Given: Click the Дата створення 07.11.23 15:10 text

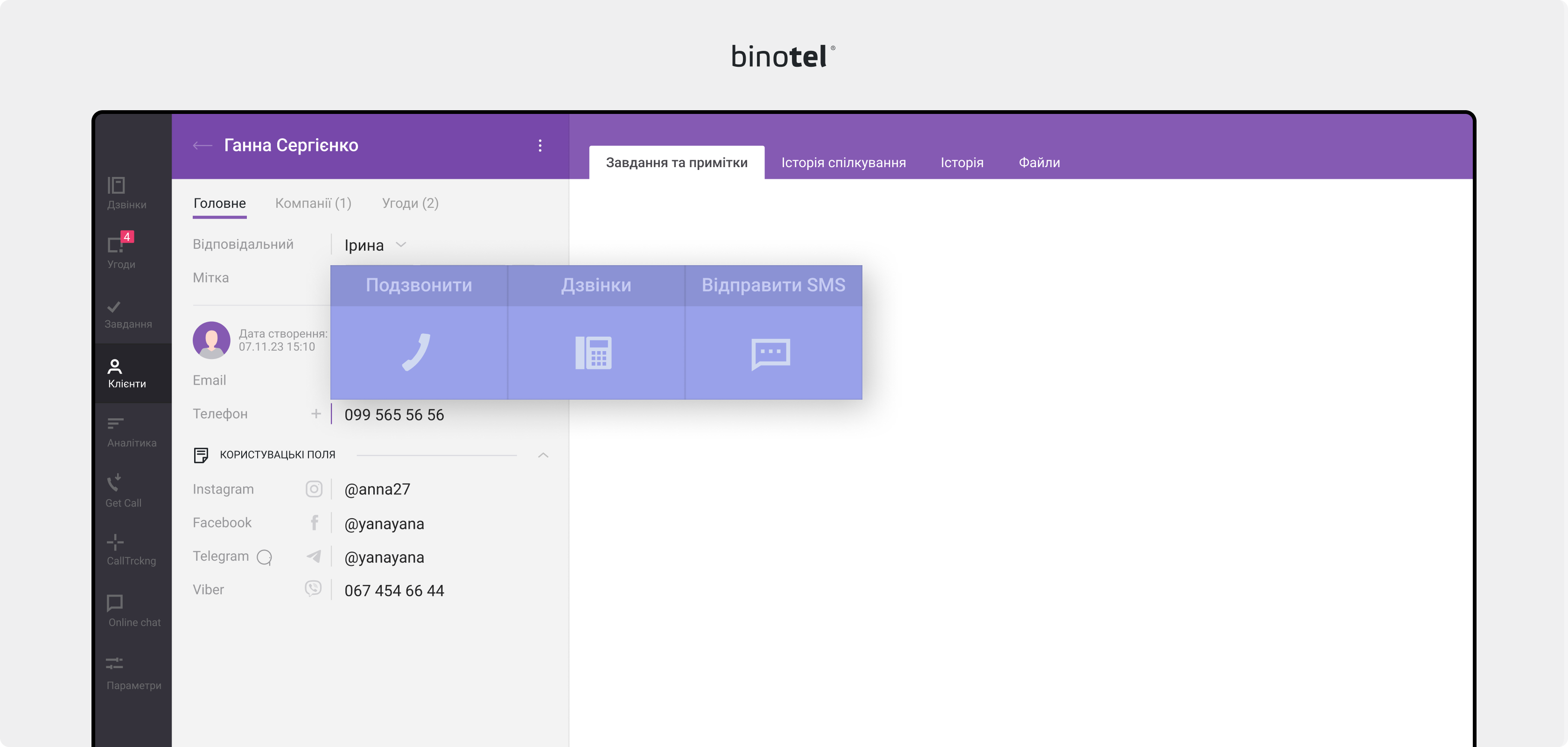Looking at the screenshot, I should pos(283,340).
